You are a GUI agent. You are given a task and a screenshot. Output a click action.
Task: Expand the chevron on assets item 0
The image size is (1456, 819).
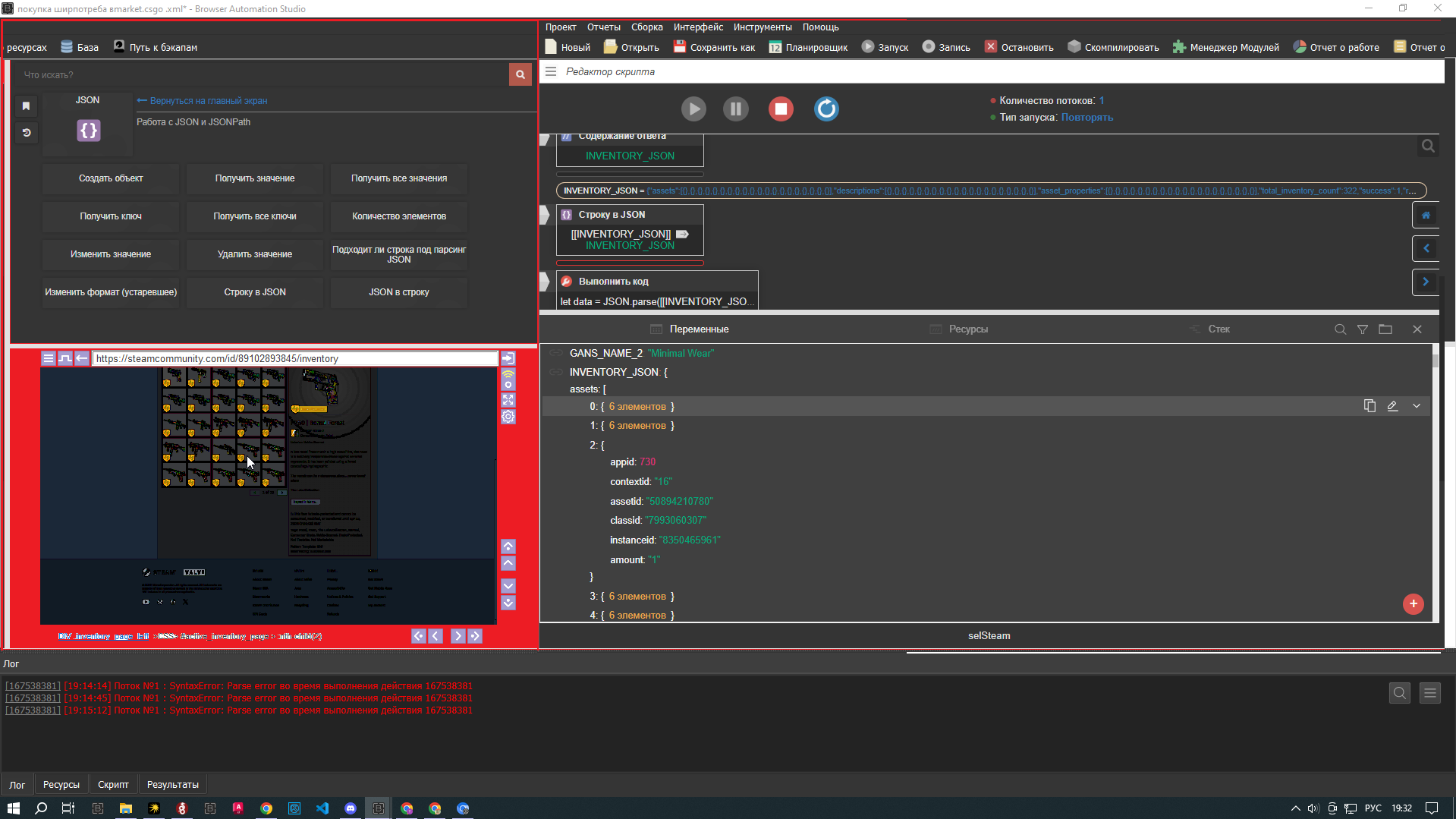point(1417,406)
